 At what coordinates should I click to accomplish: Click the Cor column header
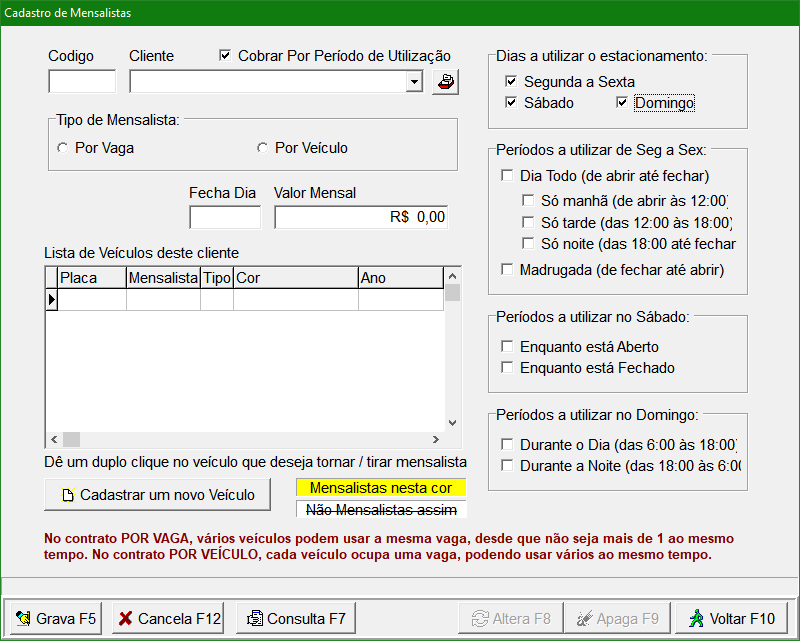coord(296,278)
